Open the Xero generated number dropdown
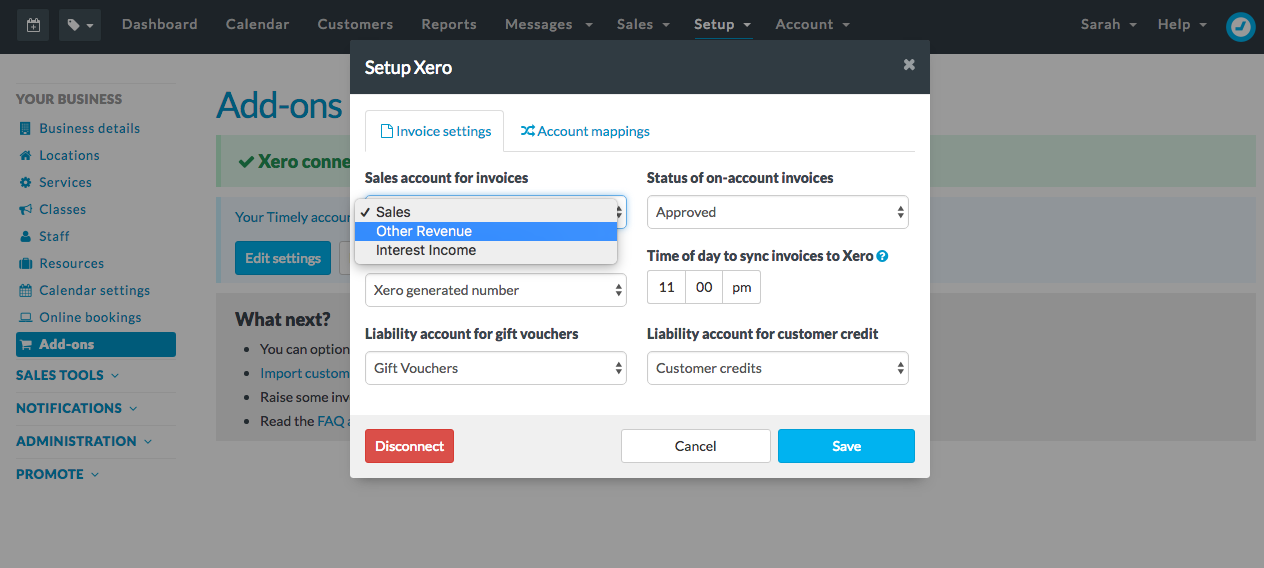1264x568 pixels. tap(495, 290)
